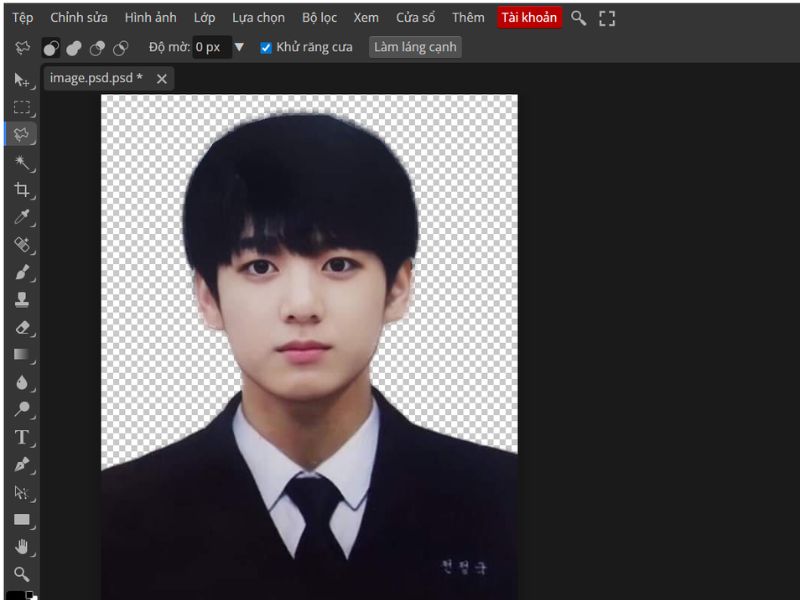Select the Brush tool

tap(21, 272)
